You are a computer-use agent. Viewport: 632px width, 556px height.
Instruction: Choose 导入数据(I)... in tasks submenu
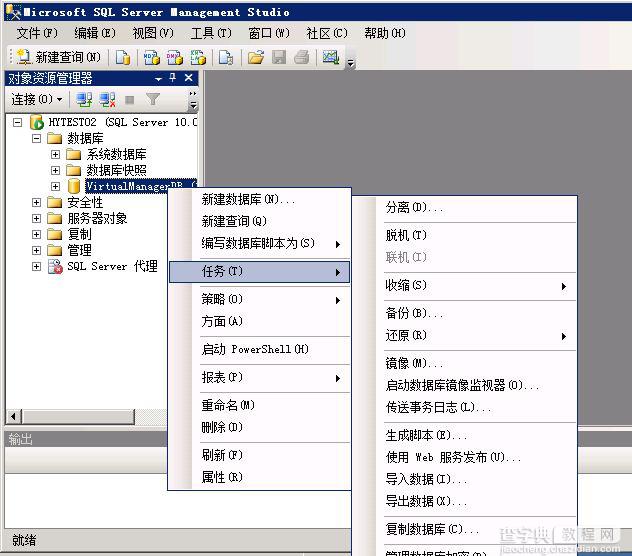point(465,479)
